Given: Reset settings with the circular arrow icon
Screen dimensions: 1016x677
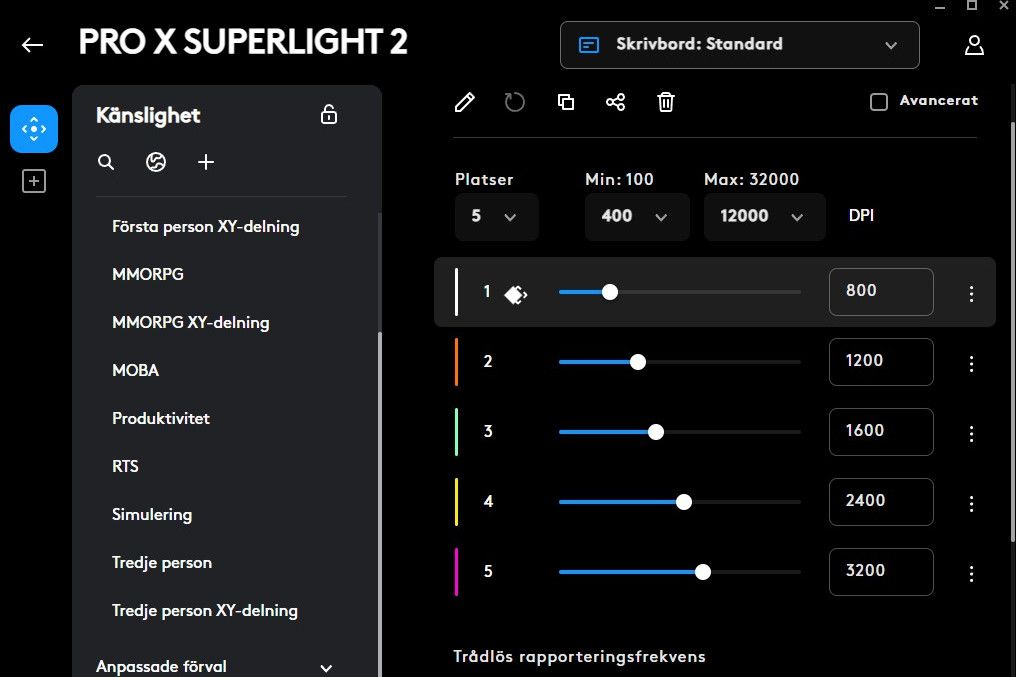Looking at the screenshot, I should pyautogui.click(x=514, y=102).
